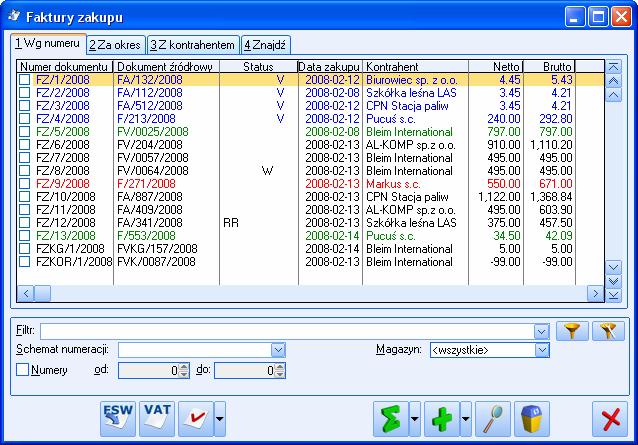The height and width of the screenshot is (445, 638).
Task: Check the FZKOR/1/2008 row box
Action: click(x=24, y=262)
